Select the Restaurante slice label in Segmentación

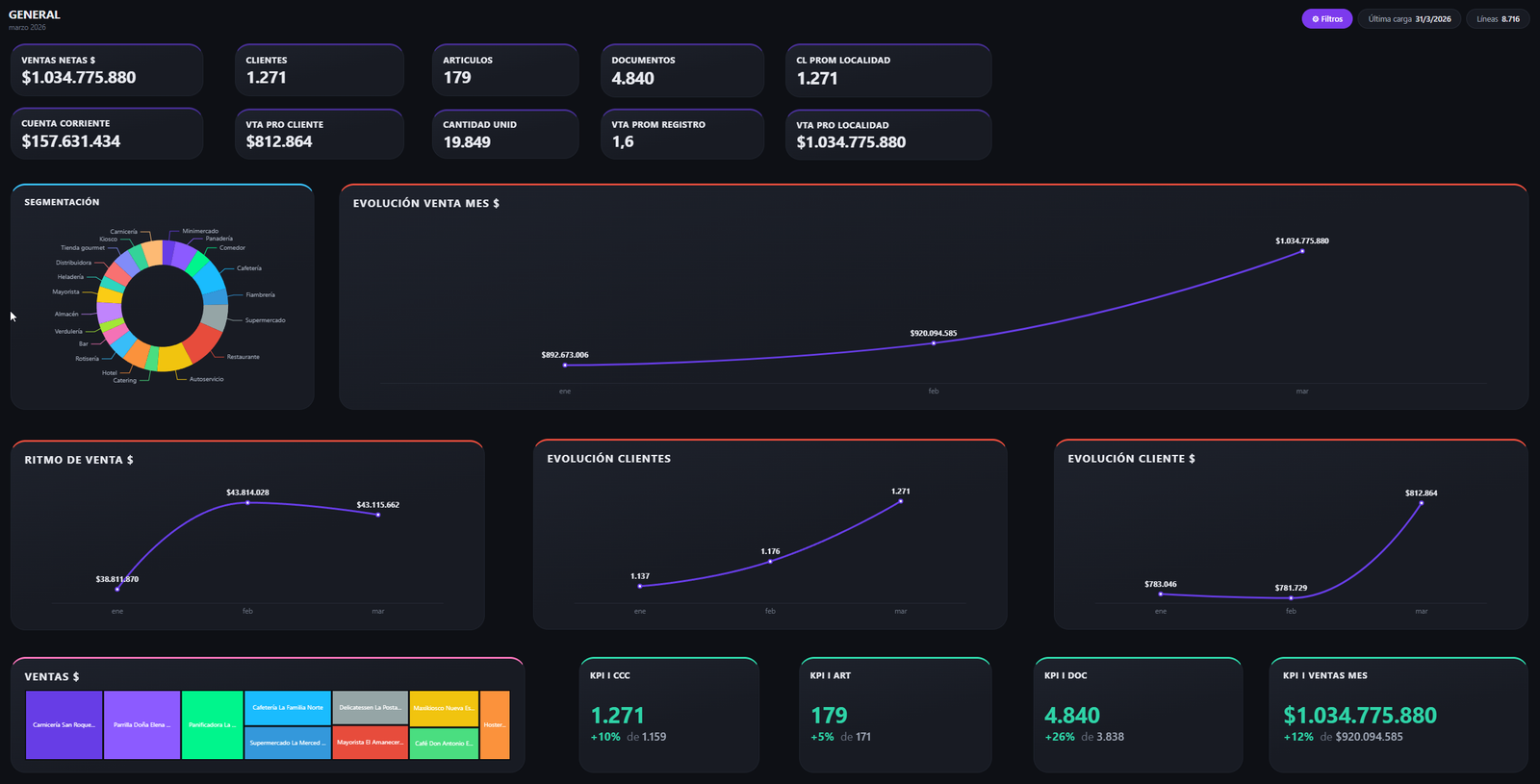coord(243,357)
